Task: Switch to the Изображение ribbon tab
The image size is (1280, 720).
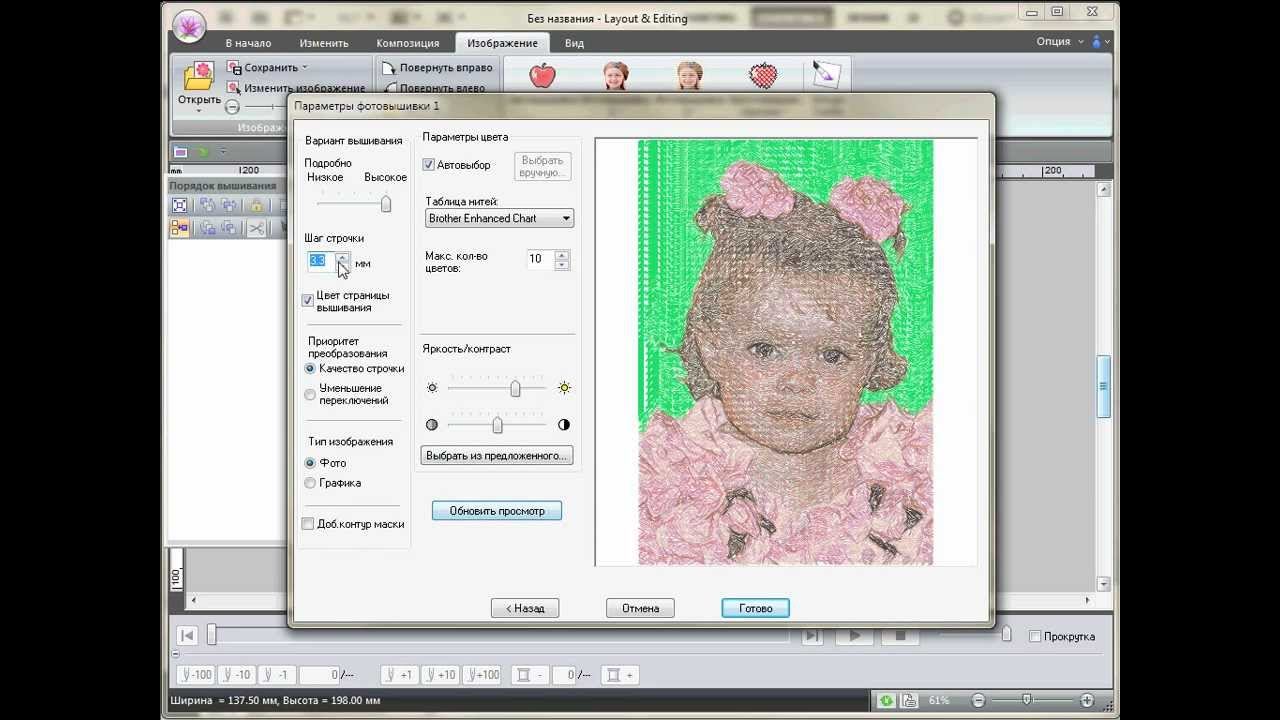Action: tap(502, 43)
